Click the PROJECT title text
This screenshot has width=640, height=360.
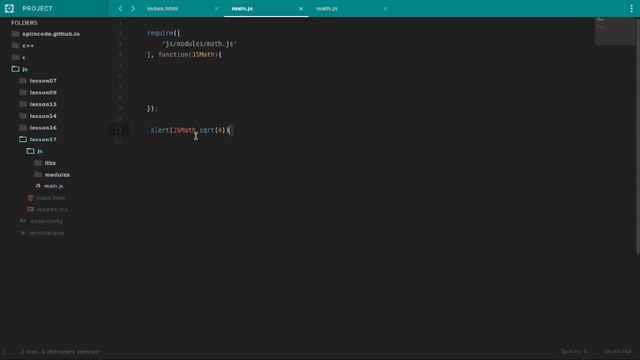[x=37, y=9]
